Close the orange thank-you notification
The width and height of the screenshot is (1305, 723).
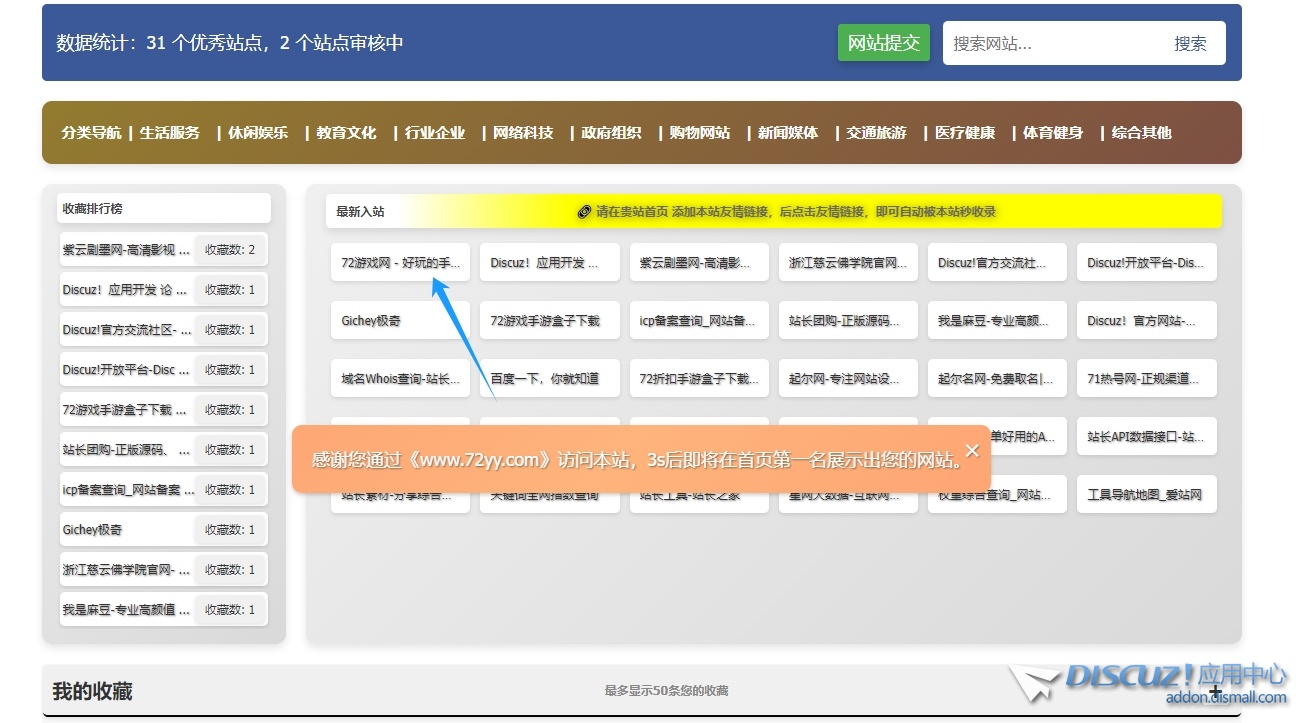point(972,451)
